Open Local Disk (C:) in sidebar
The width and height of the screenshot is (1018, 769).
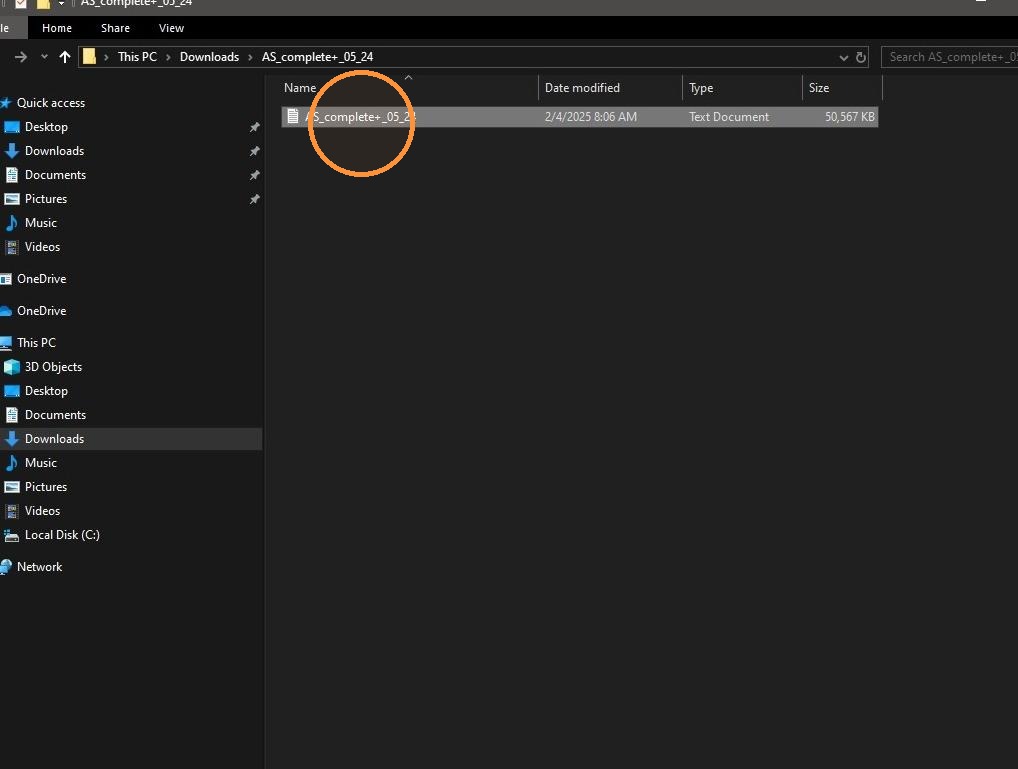click(62, 535)
